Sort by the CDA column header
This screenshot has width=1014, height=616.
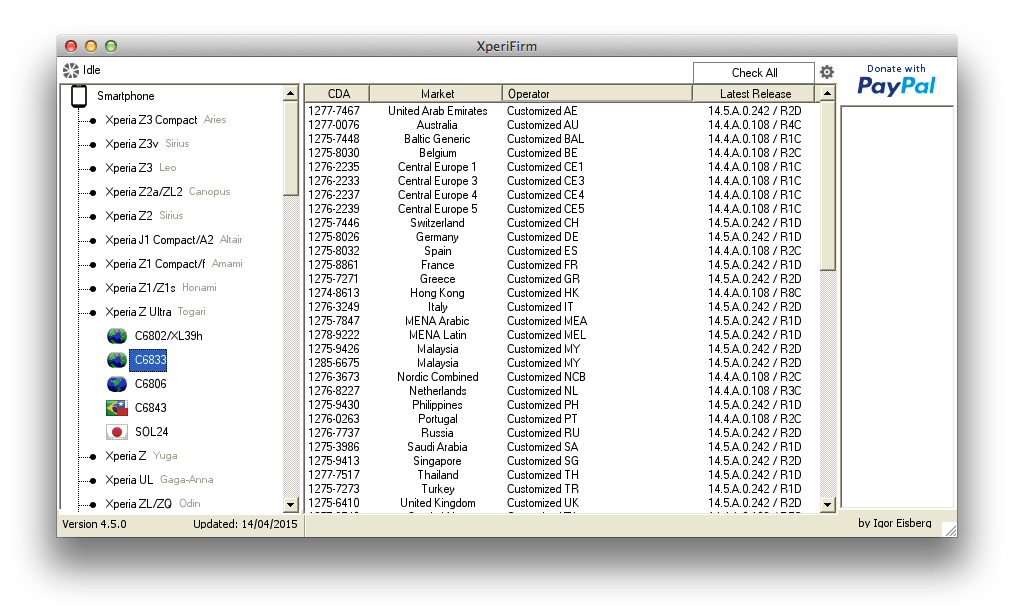(x=337, y=94)
